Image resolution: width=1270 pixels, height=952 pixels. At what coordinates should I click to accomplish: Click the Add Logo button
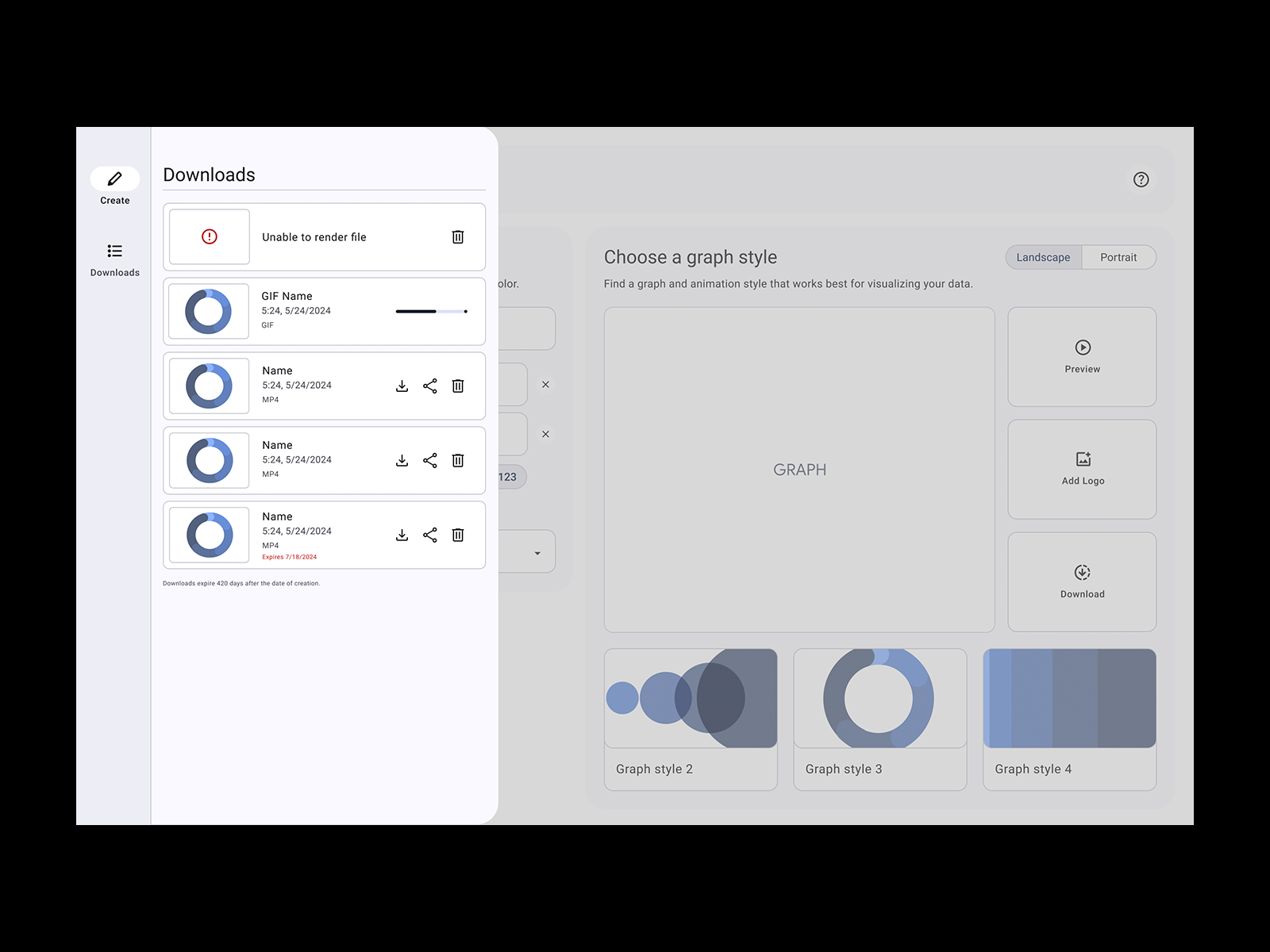pyautogui.click(x=1082, y=470)
